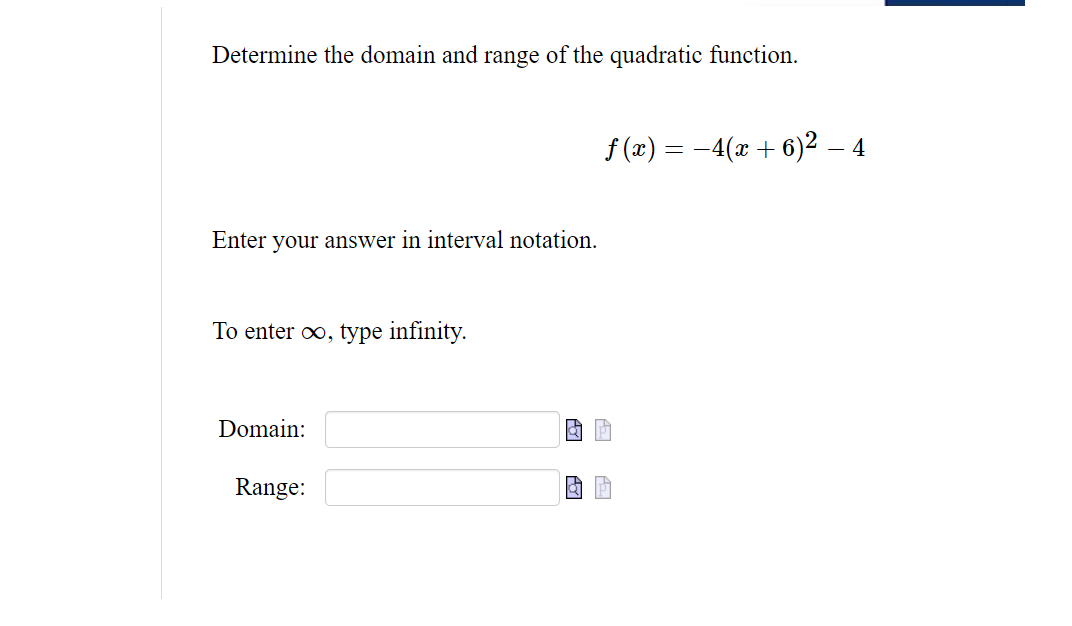This screenshot has width=1072, height=626.
Task: Open the answer preview icon beside Domain field
Action: tap(572, 429)
